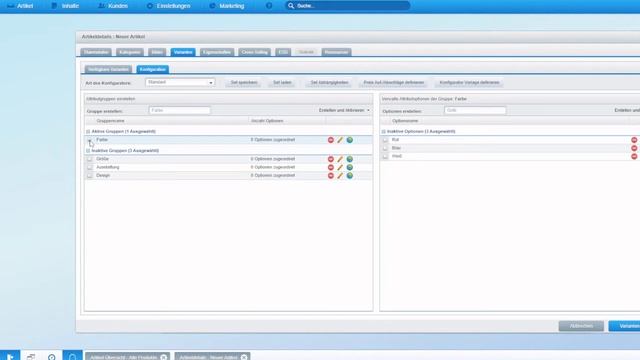Click the Set speichern button
640x360 pixels.
click(x=244, y=82)
